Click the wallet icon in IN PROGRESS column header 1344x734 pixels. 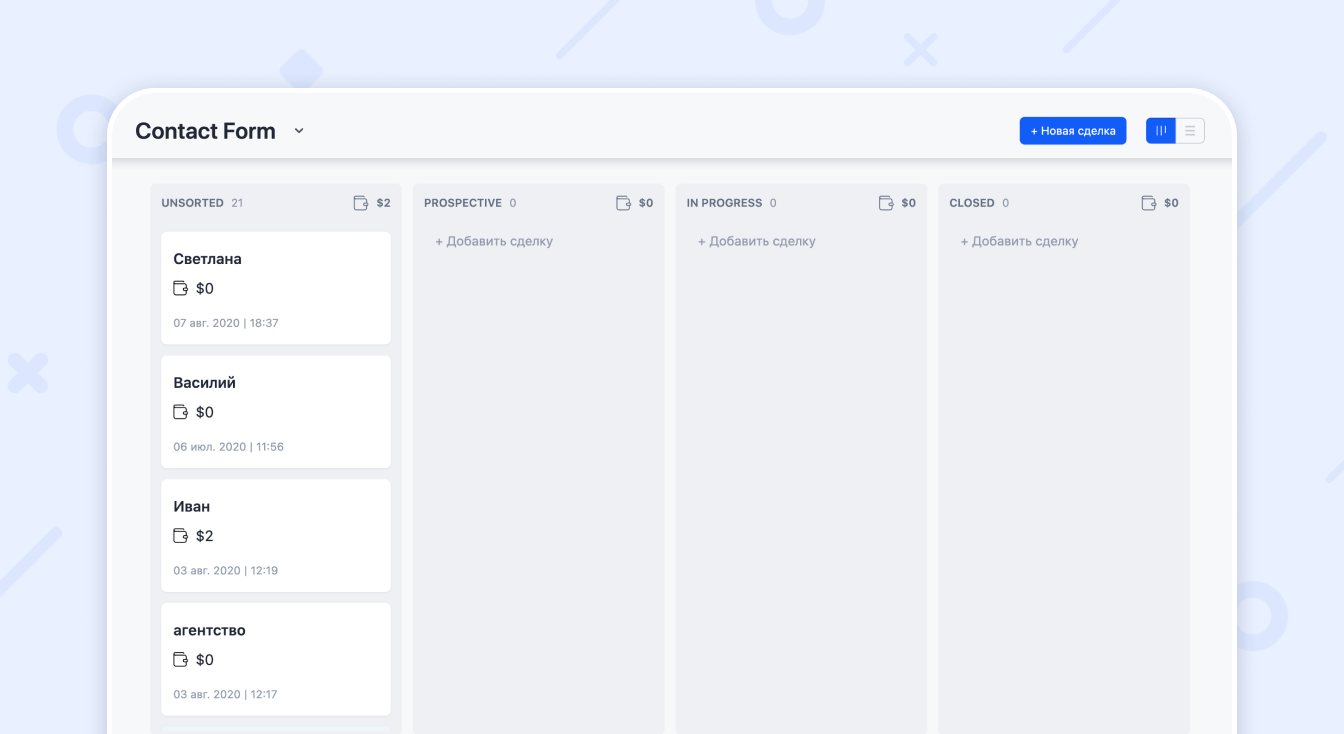pos(886,202)
